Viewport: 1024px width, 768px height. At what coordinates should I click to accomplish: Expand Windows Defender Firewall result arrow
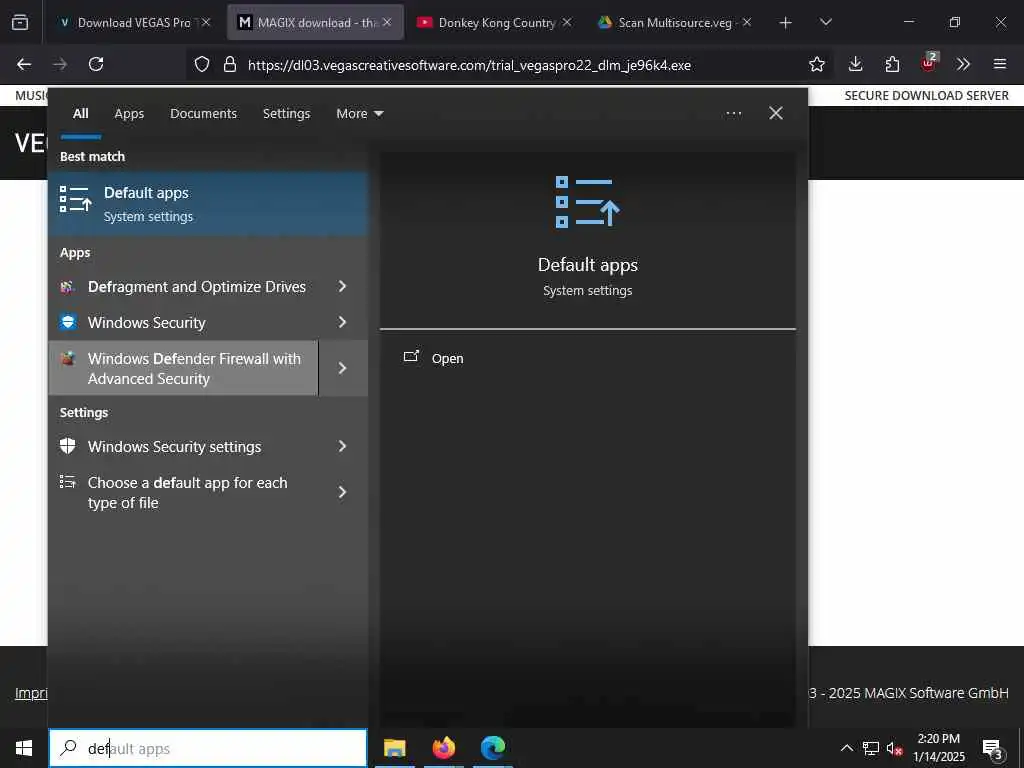coord(343,368)
